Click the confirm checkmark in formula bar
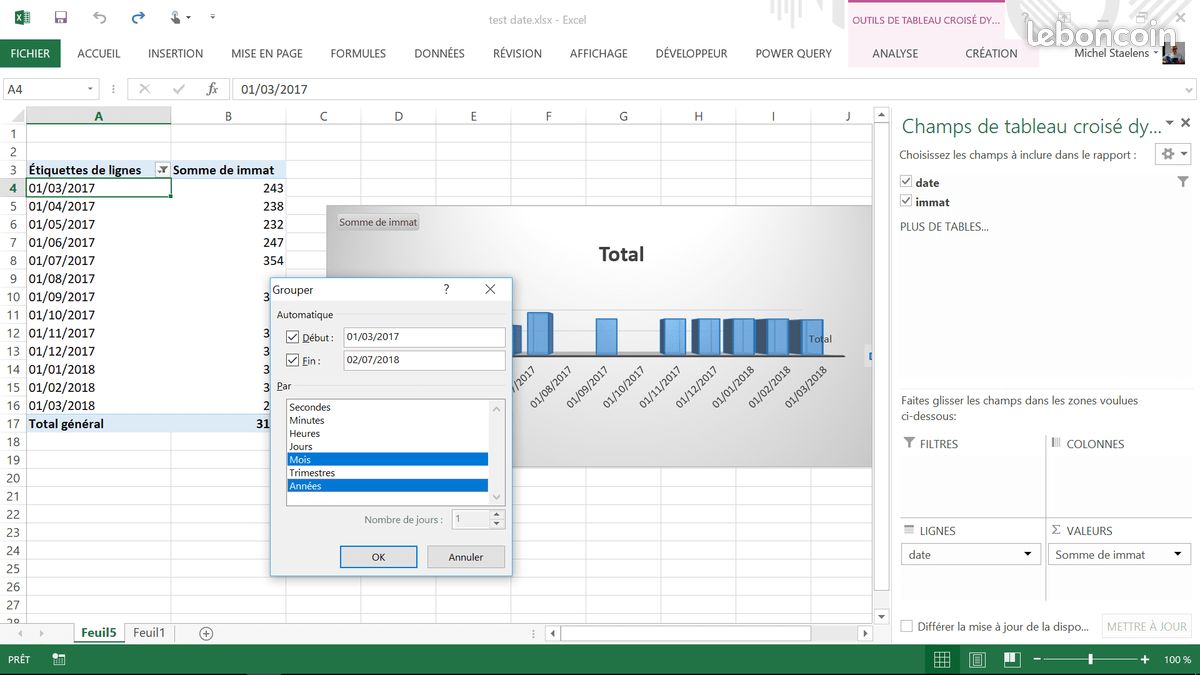This screenshot has height=675, width=1200. tap(178, 89)
